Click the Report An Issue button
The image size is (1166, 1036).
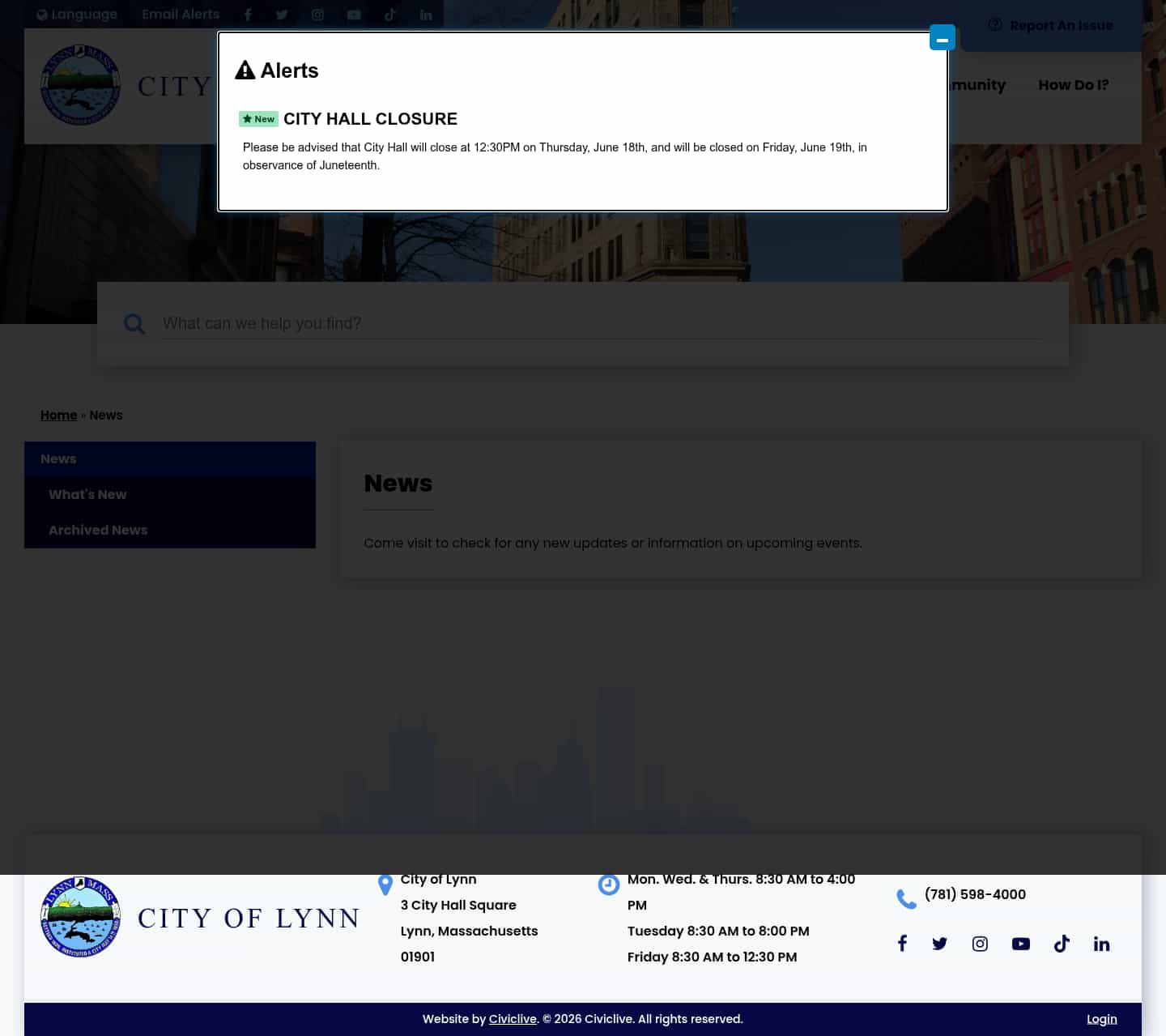click(1051, 25)
